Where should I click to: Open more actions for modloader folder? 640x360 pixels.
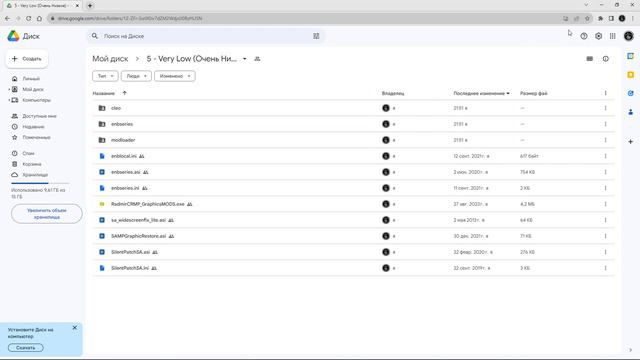click(605, 140)
